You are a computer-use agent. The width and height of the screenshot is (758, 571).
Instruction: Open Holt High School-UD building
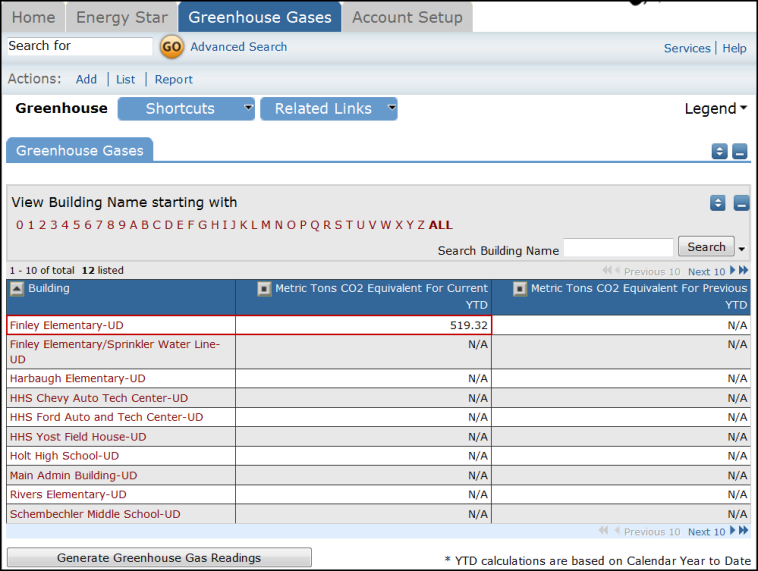[x=64, y=456]
